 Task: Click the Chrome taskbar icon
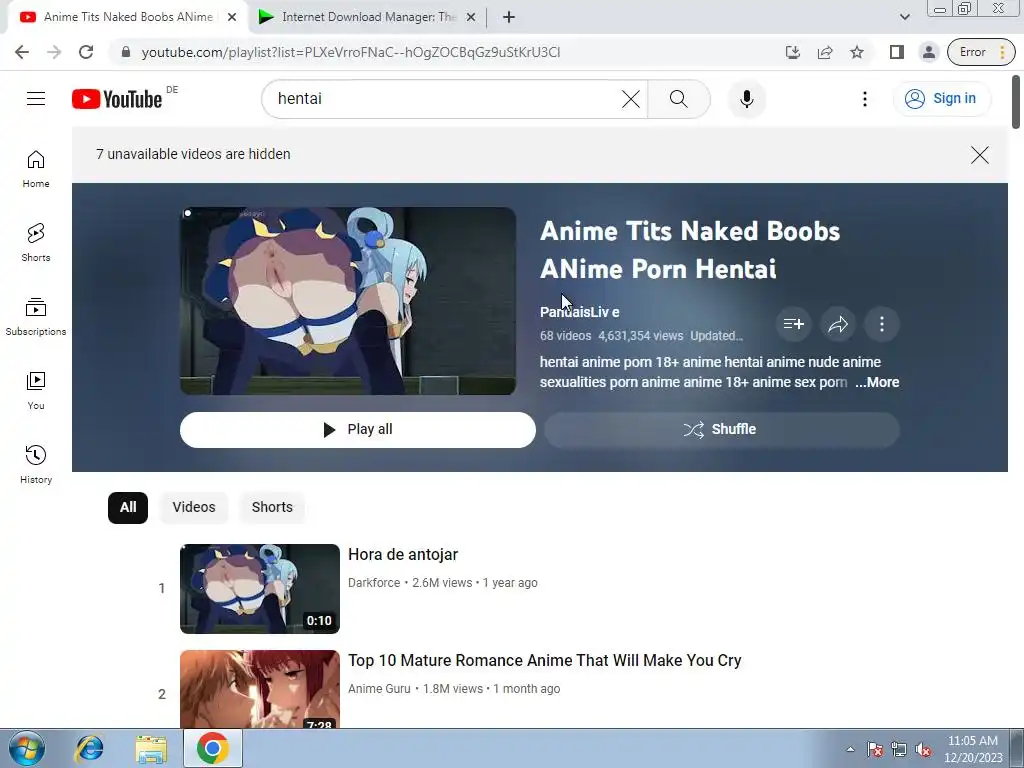pos(212,748)
